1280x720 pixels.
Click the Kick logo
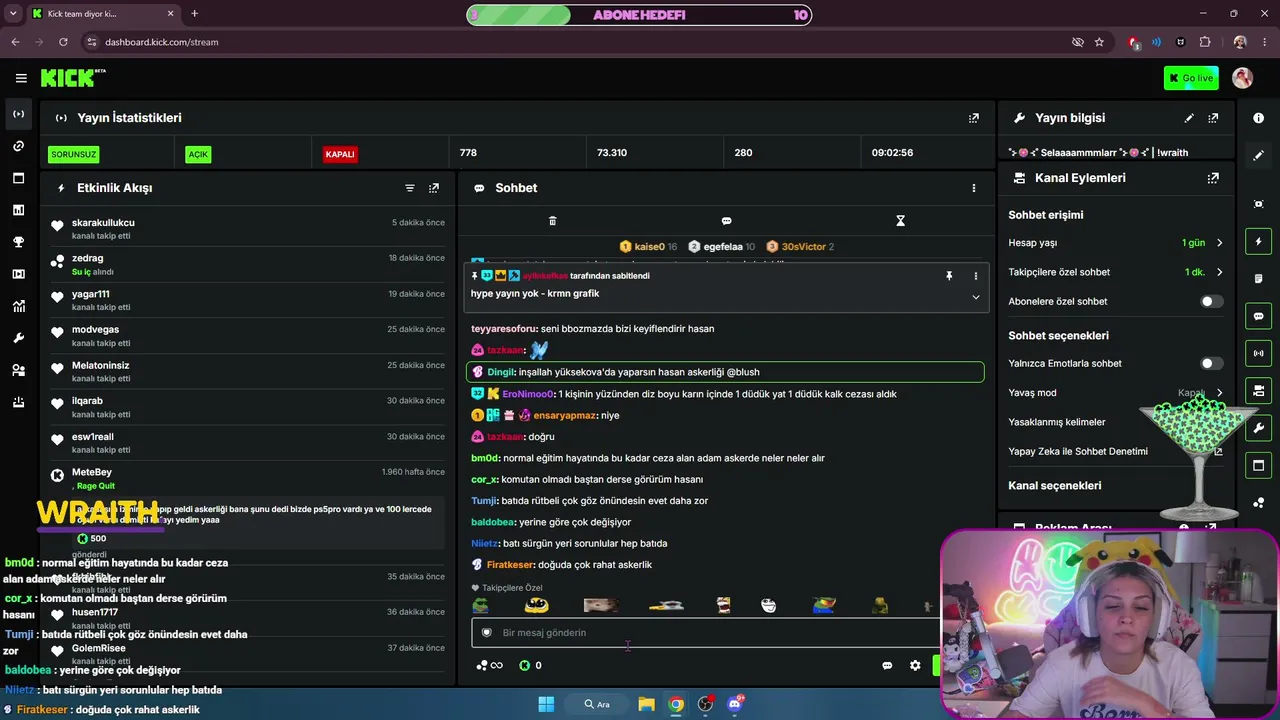coord(73,78)
